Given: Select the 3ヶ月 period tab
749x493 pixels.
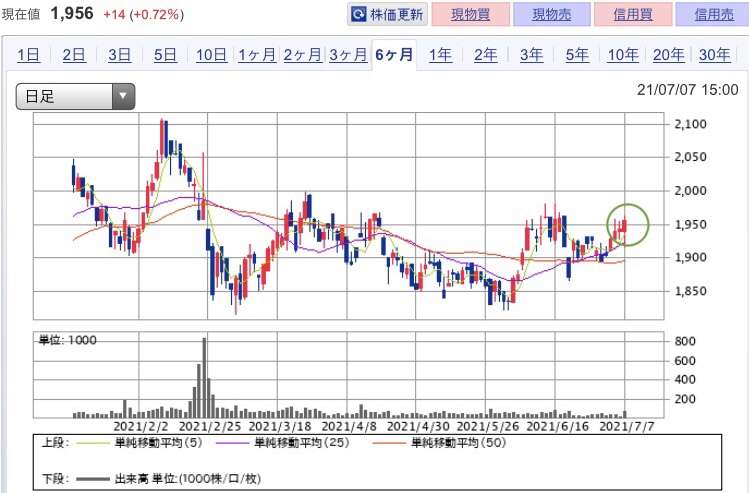Looking at the screenshot, I should click(348, 55).
